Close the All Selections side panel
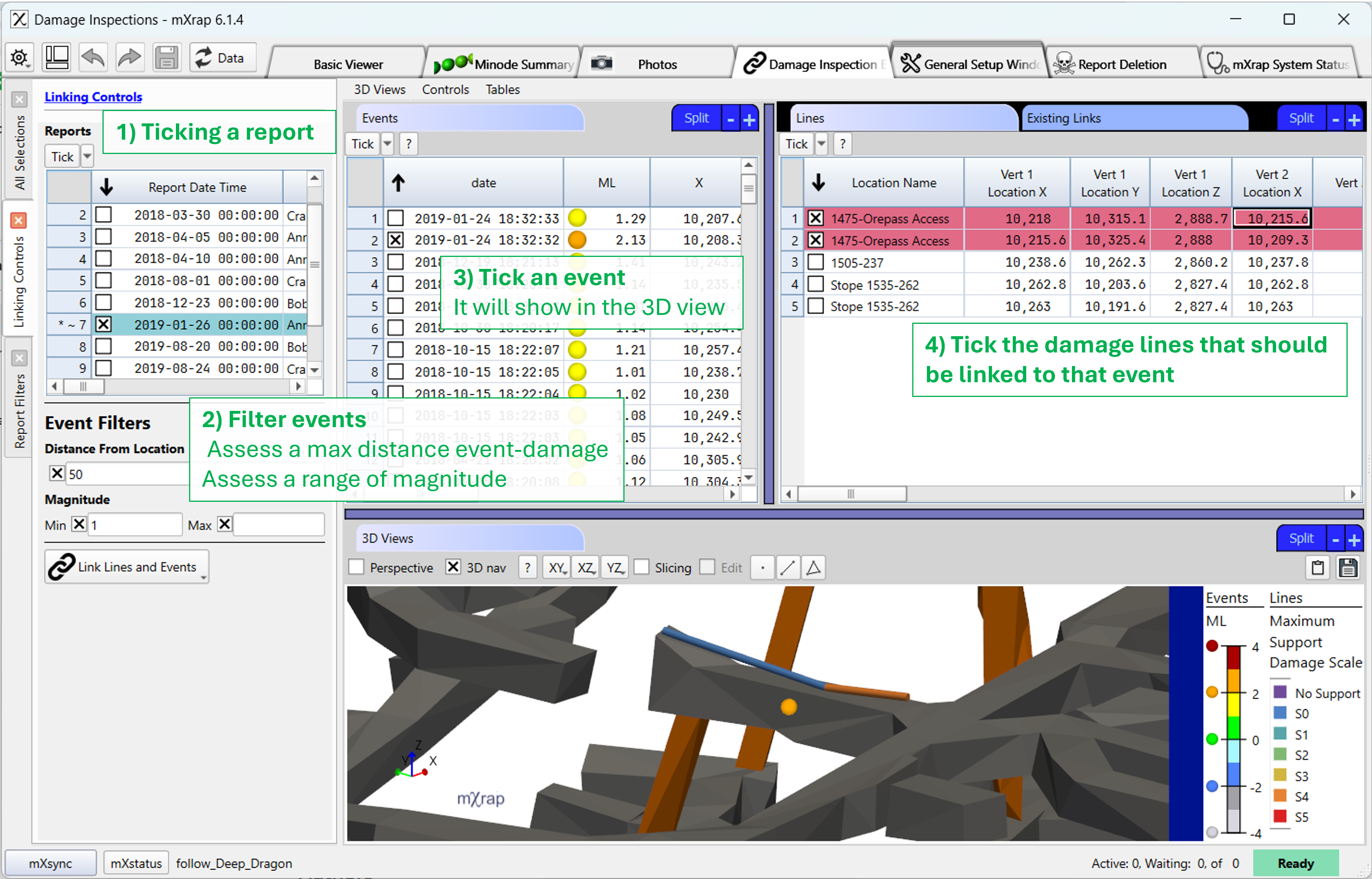The image size is (1372, 879). (x=19, y=99)
